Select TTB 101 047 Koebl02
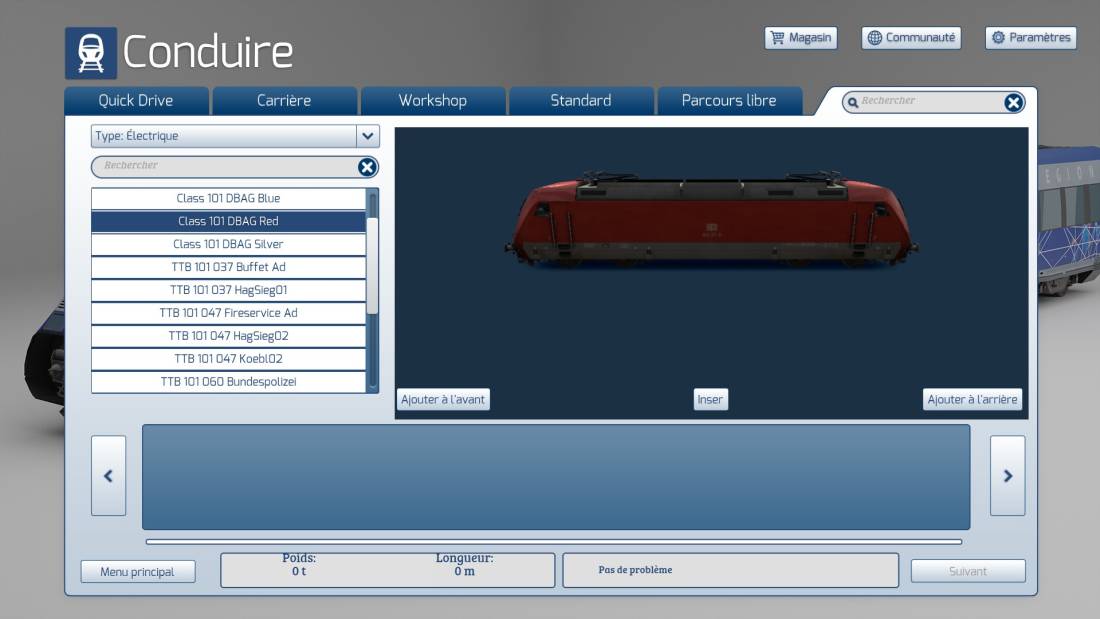Image resolution: width=1100 pixels, height=619 pixels. click(x=228, y=359)
